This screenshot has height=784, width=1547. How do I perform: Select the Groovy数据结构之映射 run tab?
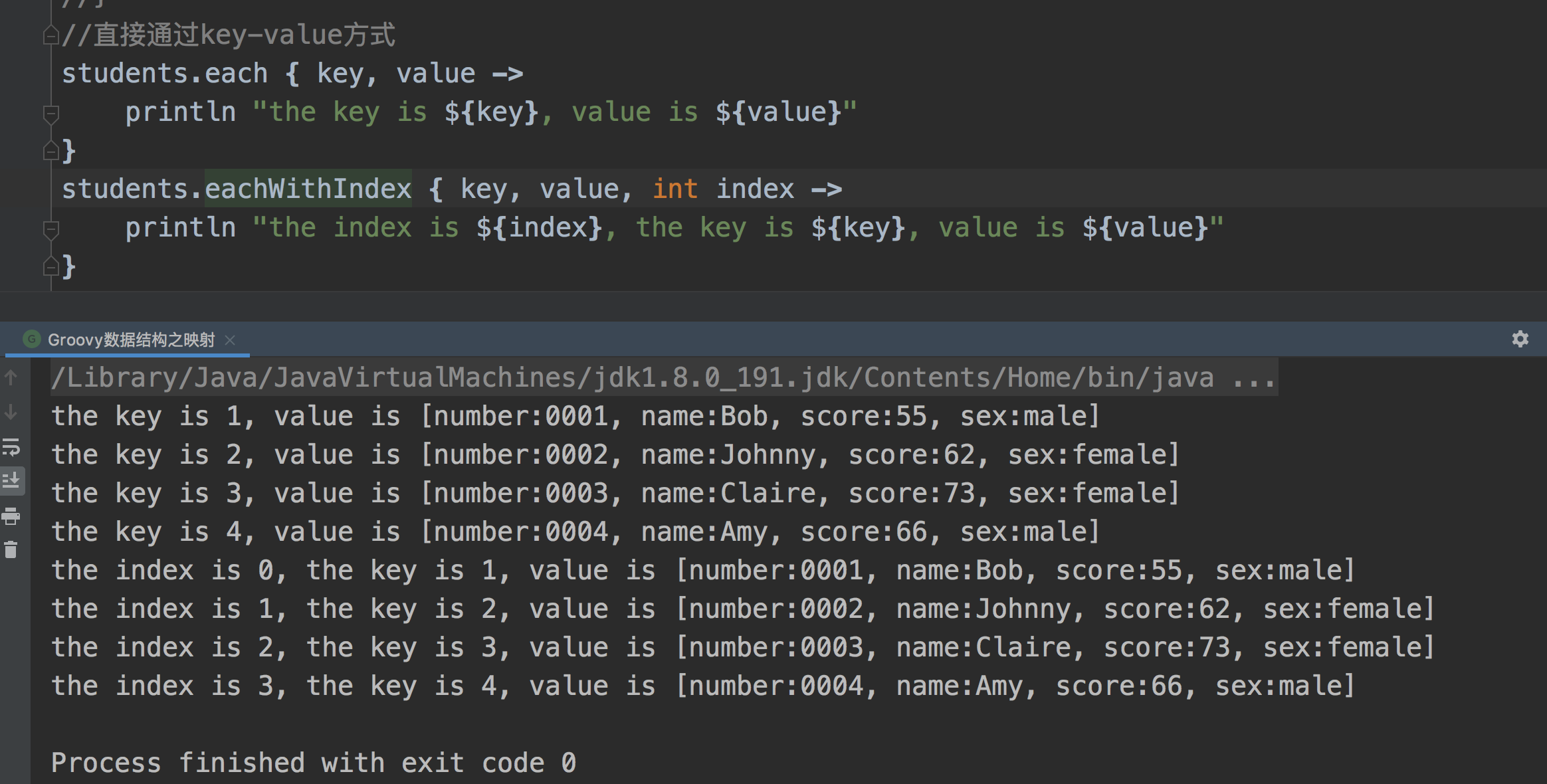[131, 340]
